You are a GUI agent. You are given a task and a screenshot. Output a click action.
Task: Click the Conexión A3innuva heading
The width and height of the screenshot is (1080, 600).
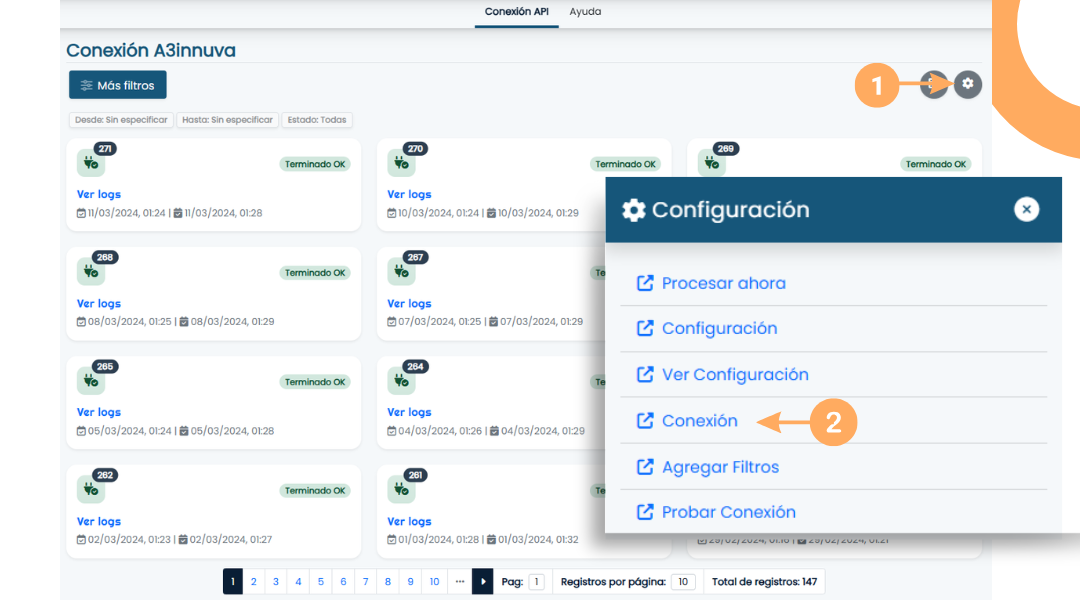151,50
